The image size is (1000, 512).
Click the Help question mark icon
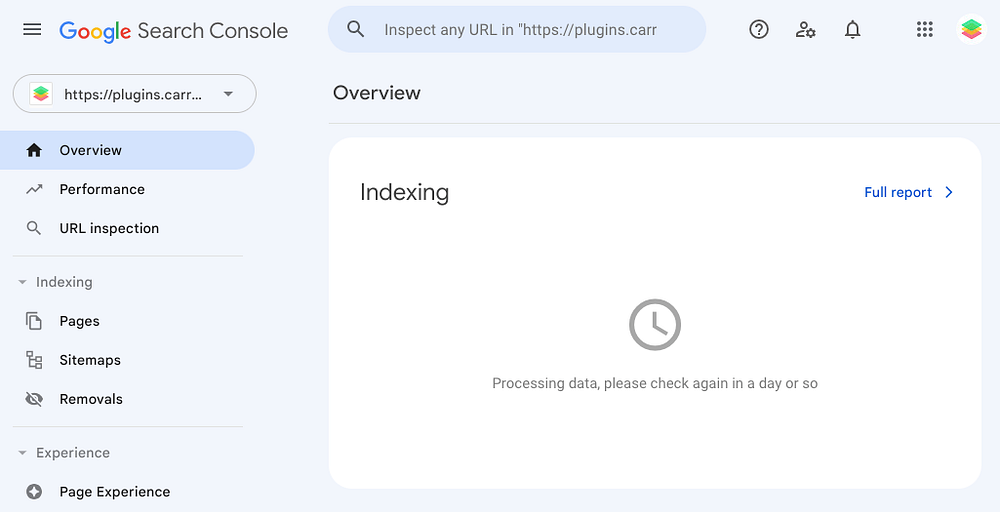click(759, 30)
